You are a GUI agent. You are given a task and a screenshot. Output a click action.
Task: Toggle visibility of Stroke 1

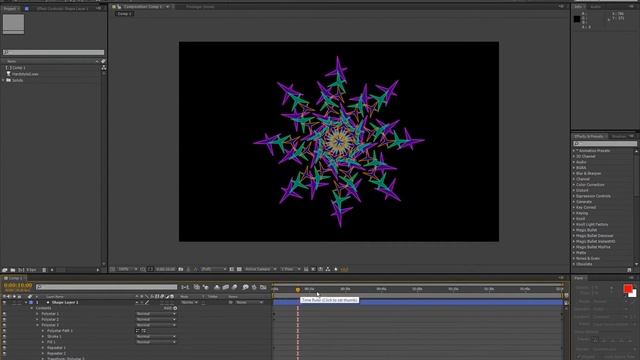tap(4, 337)
